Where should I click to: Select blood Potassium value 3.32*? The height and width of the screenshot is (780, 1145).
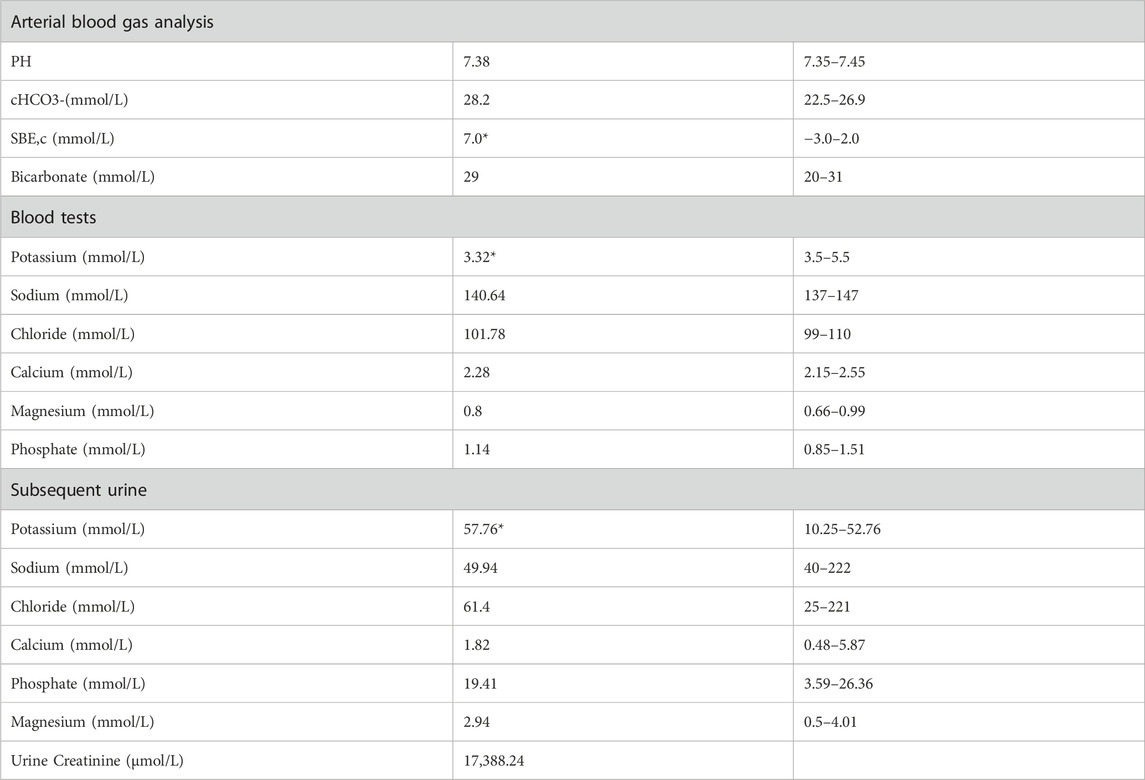click(480, 257)
